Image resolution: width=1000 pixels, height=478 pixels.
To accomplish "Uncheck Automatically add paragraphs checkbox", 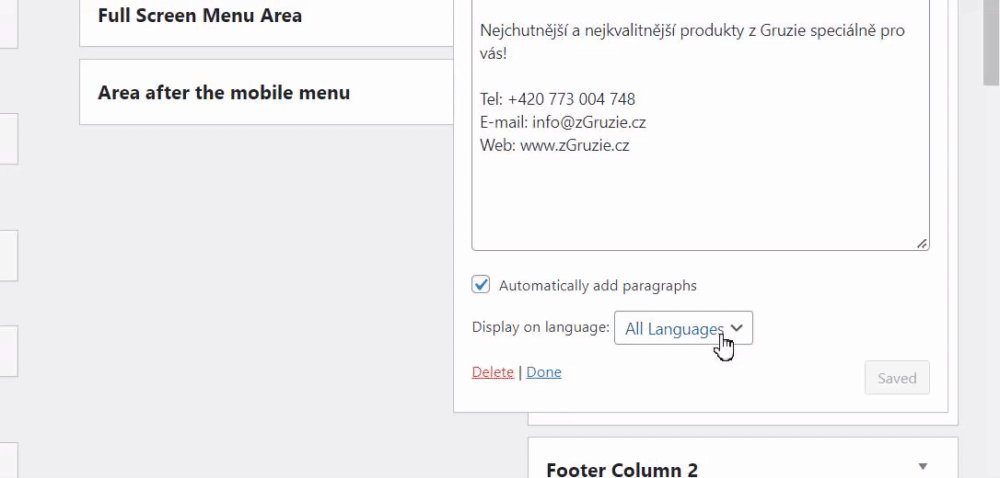I will 481,285.
